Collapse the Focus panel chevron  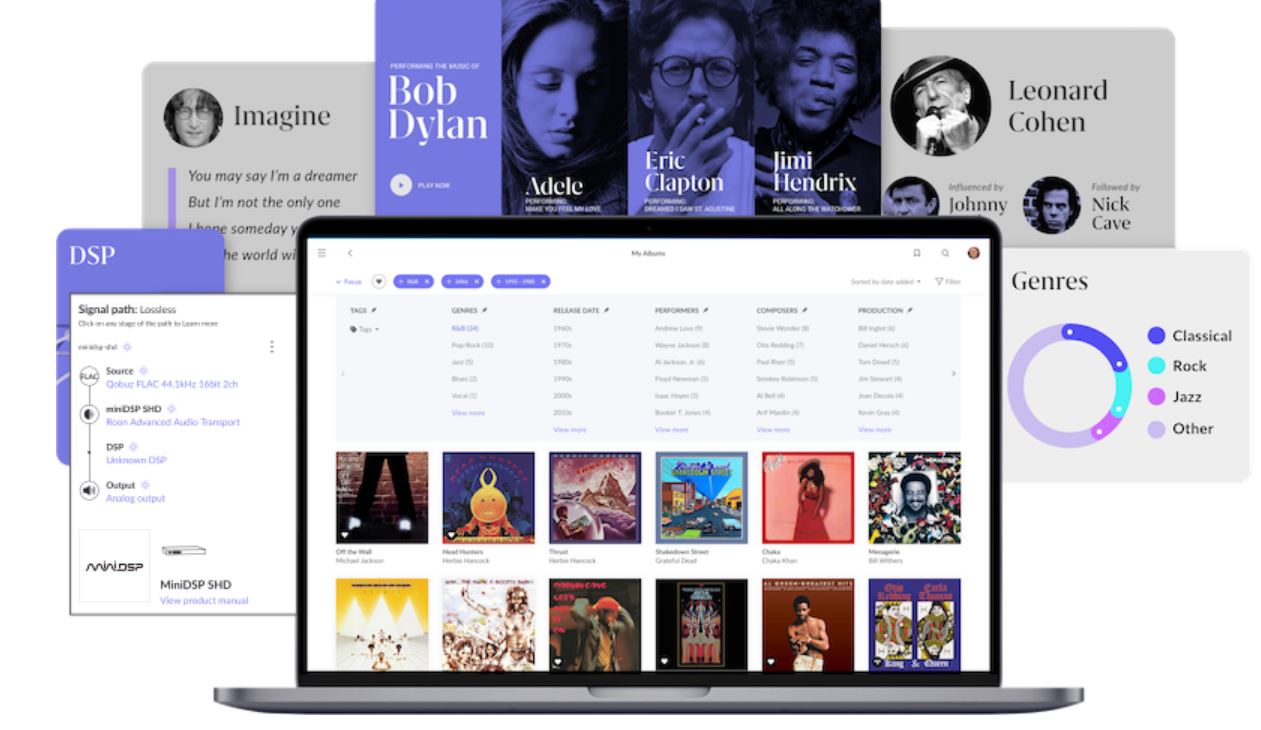tap(338, 282)
